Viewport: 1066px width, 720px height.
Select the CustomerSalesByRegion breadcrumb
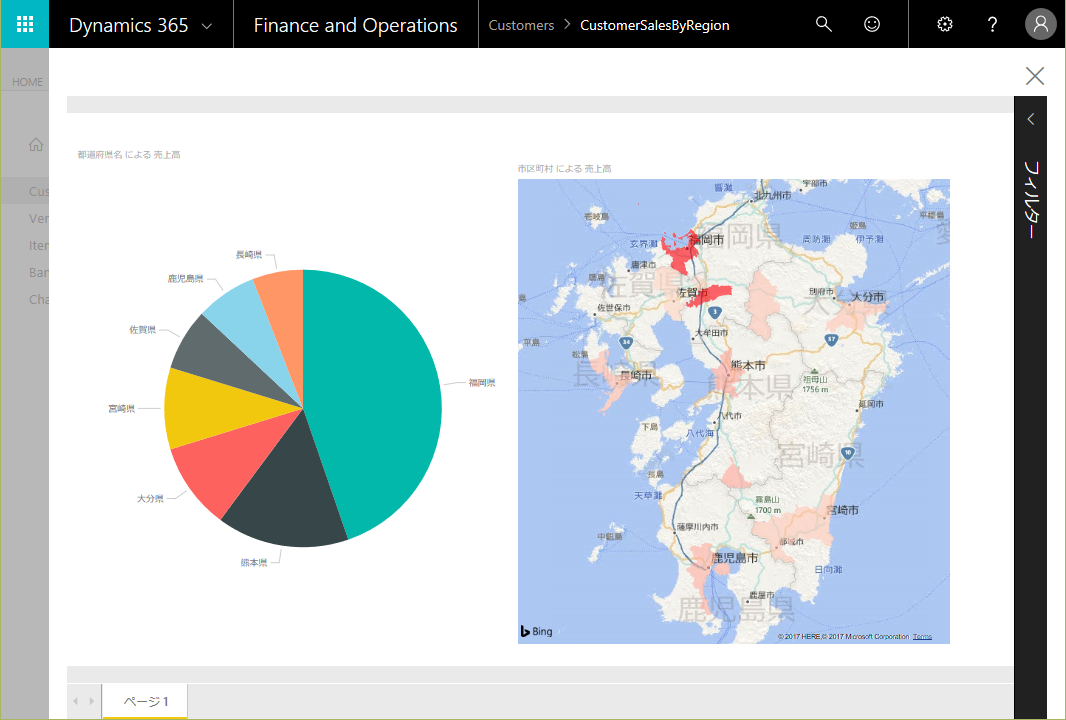click(x=654, y=25)
